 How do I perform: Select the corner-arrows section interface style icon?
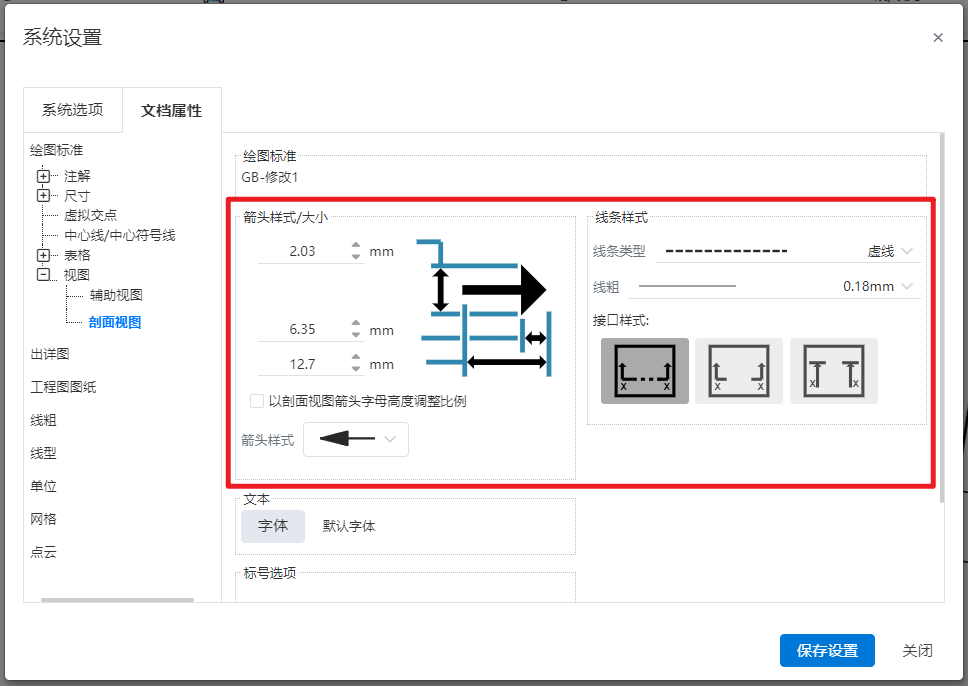738,371
